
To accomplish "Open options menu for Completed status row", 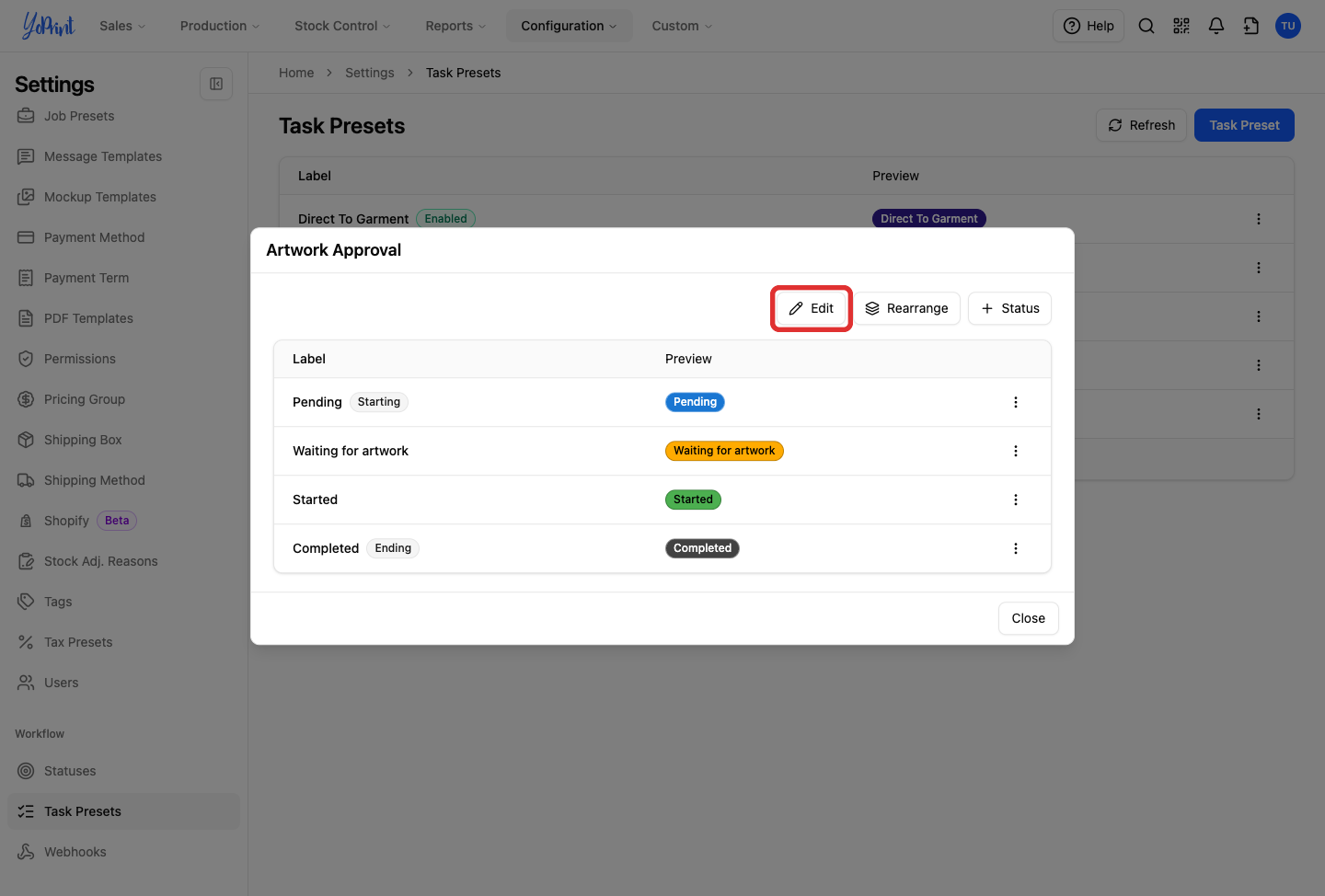I will coord(1016,548).
